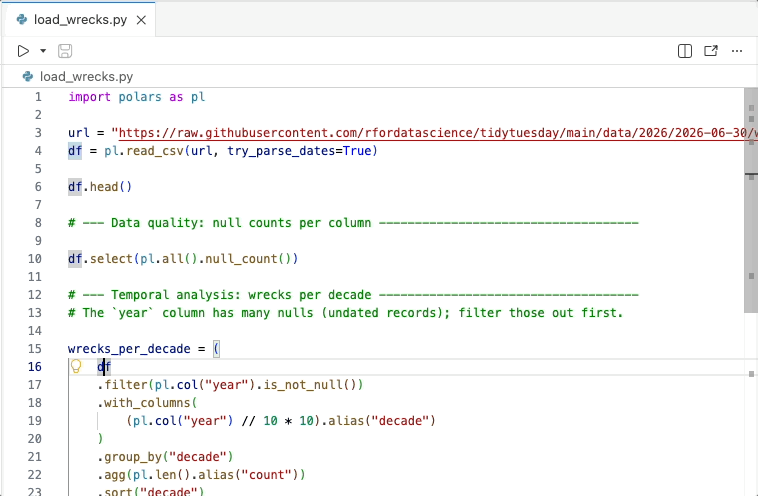
Task: Click the lightbulb code action on line 16
Action: click(x=76, y=366)
